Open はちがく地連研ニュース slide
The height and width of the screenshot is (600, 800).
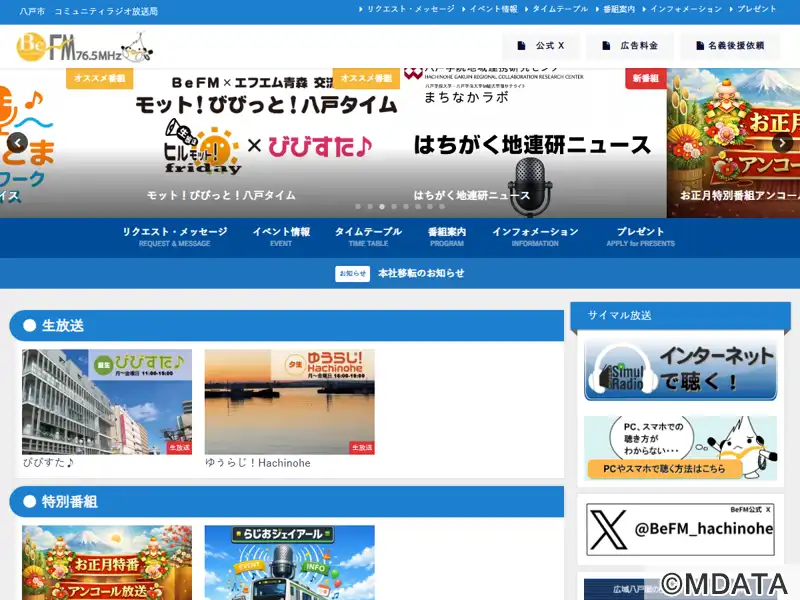point(533,143)
